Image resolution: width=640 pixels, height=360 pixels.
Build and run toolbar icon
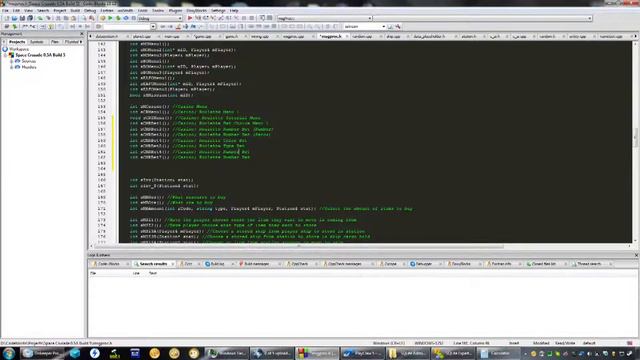pos(118,18)
